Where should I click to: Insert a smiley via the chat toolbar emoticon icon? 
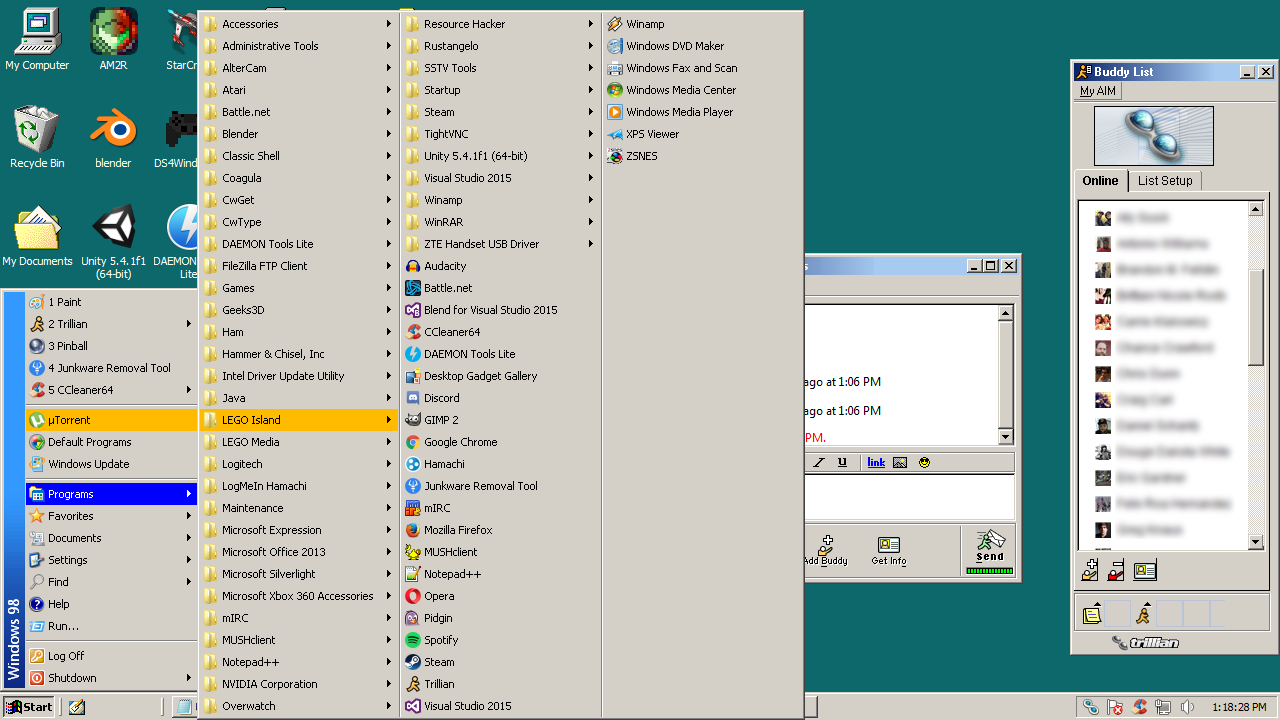pos(925,462)
